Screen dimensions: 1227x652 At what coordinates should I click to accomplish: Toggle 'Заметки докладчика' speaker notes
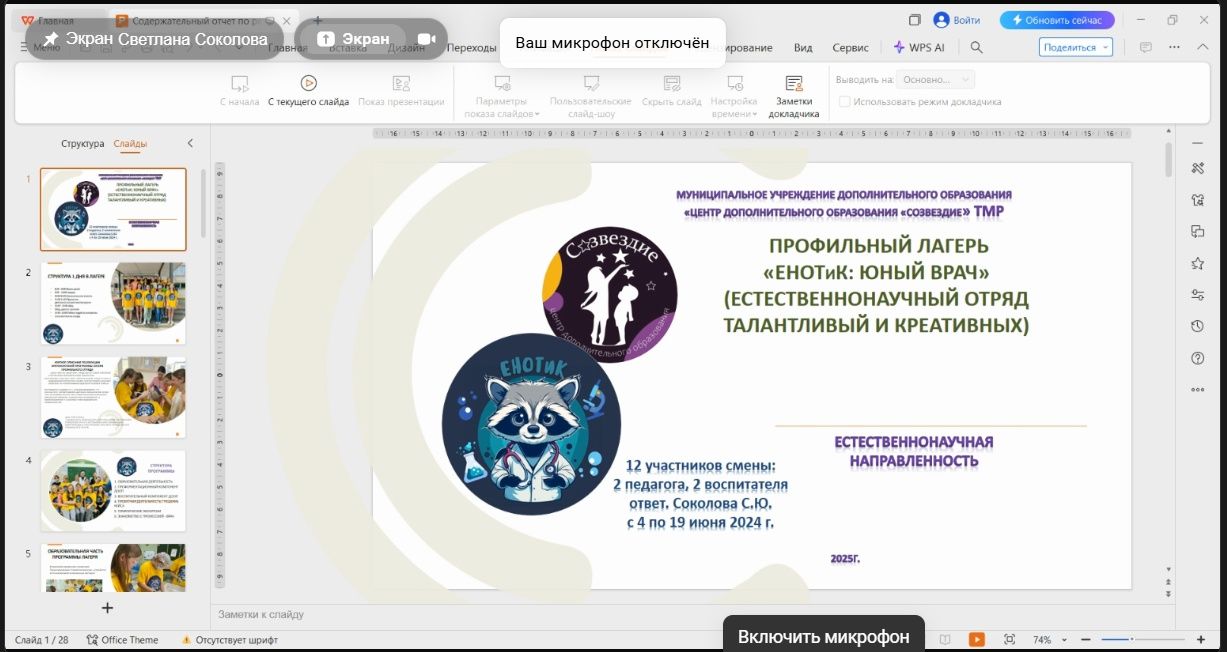(x=794, y=96)
